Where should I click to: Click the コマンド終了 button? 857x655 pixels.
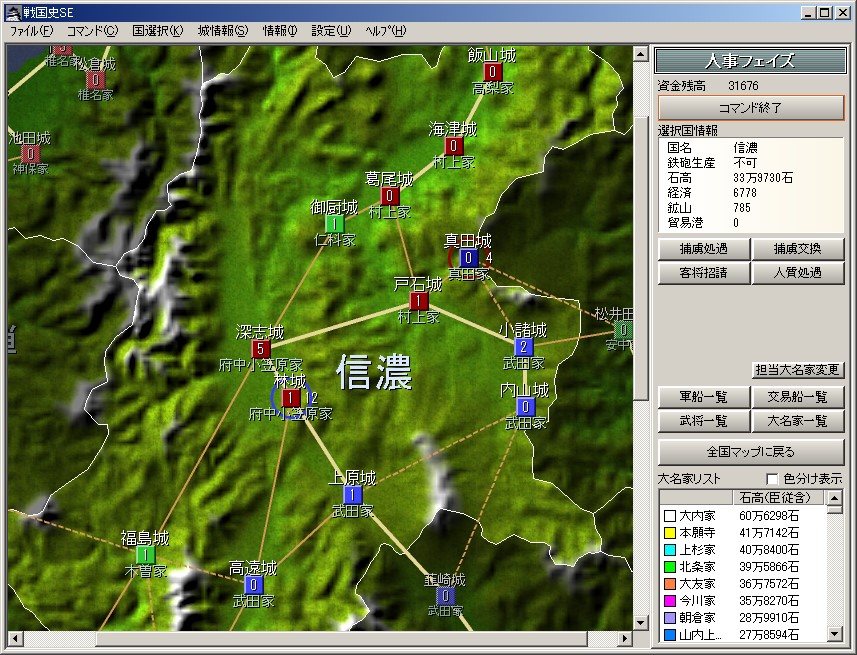[x=751, y=108]
